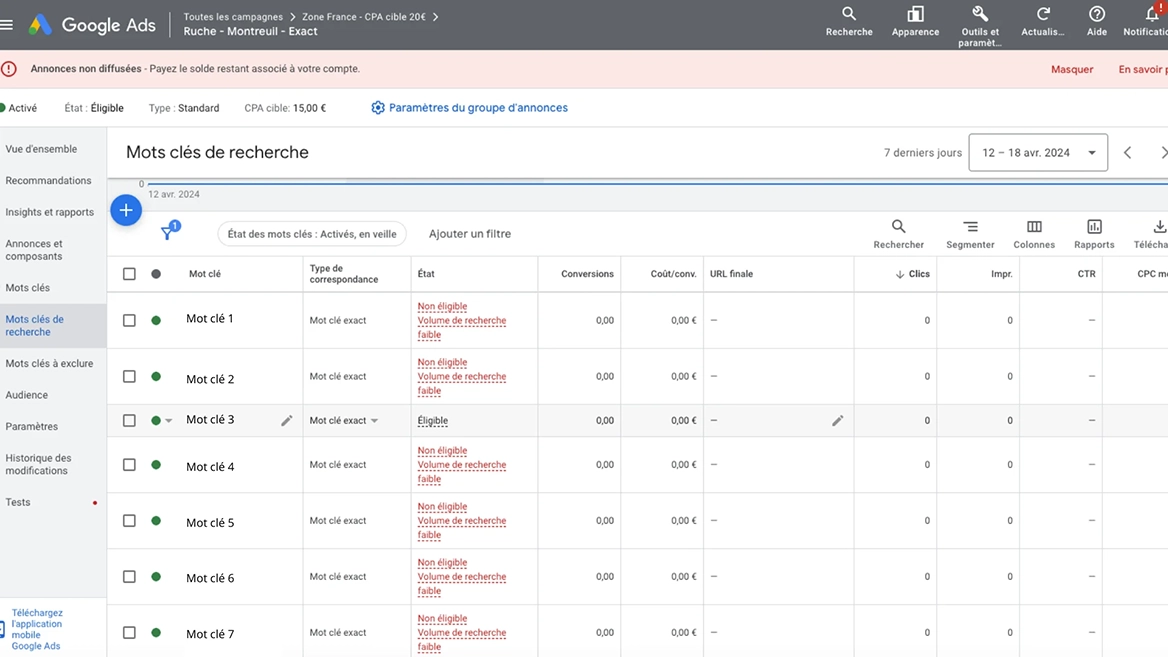Sort by Conversions column header

pos(587,274)
